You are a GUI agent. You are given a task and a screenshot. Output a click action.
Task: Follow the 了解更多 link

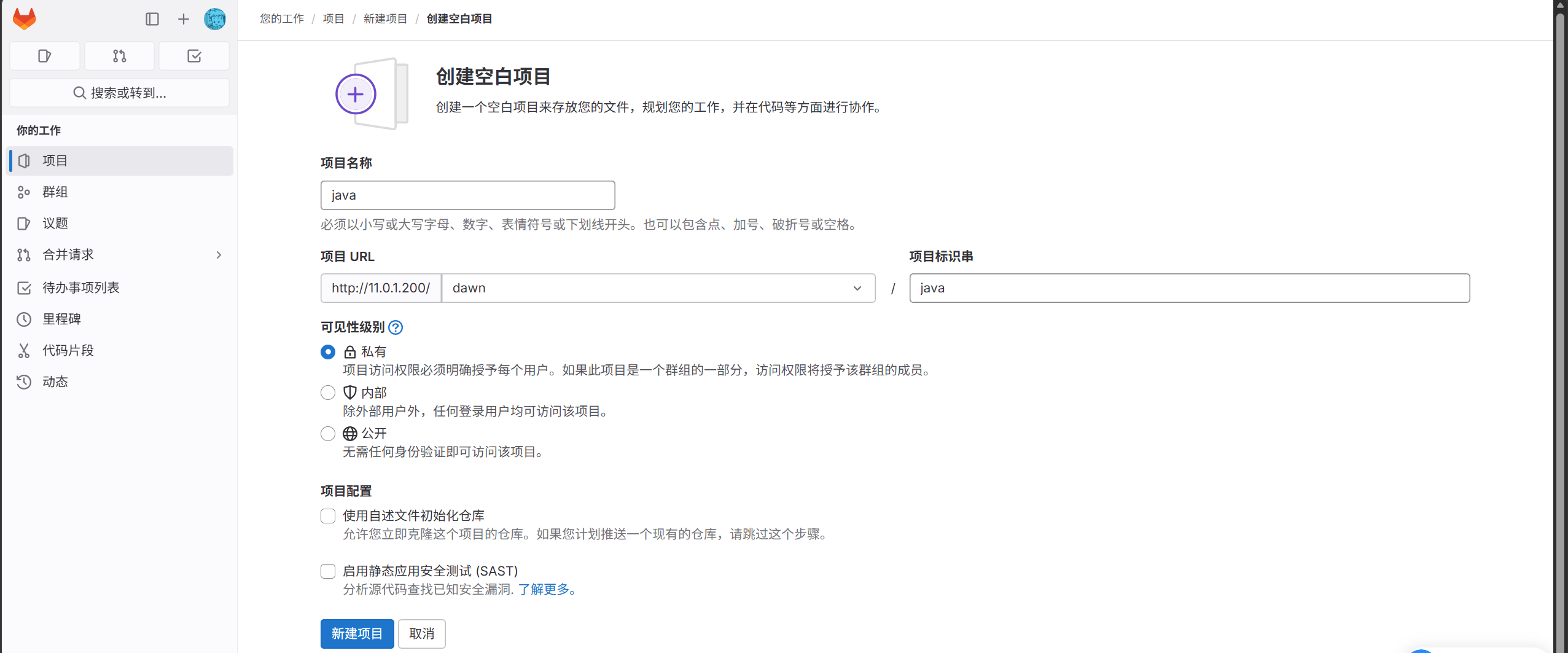click(547, 590)
